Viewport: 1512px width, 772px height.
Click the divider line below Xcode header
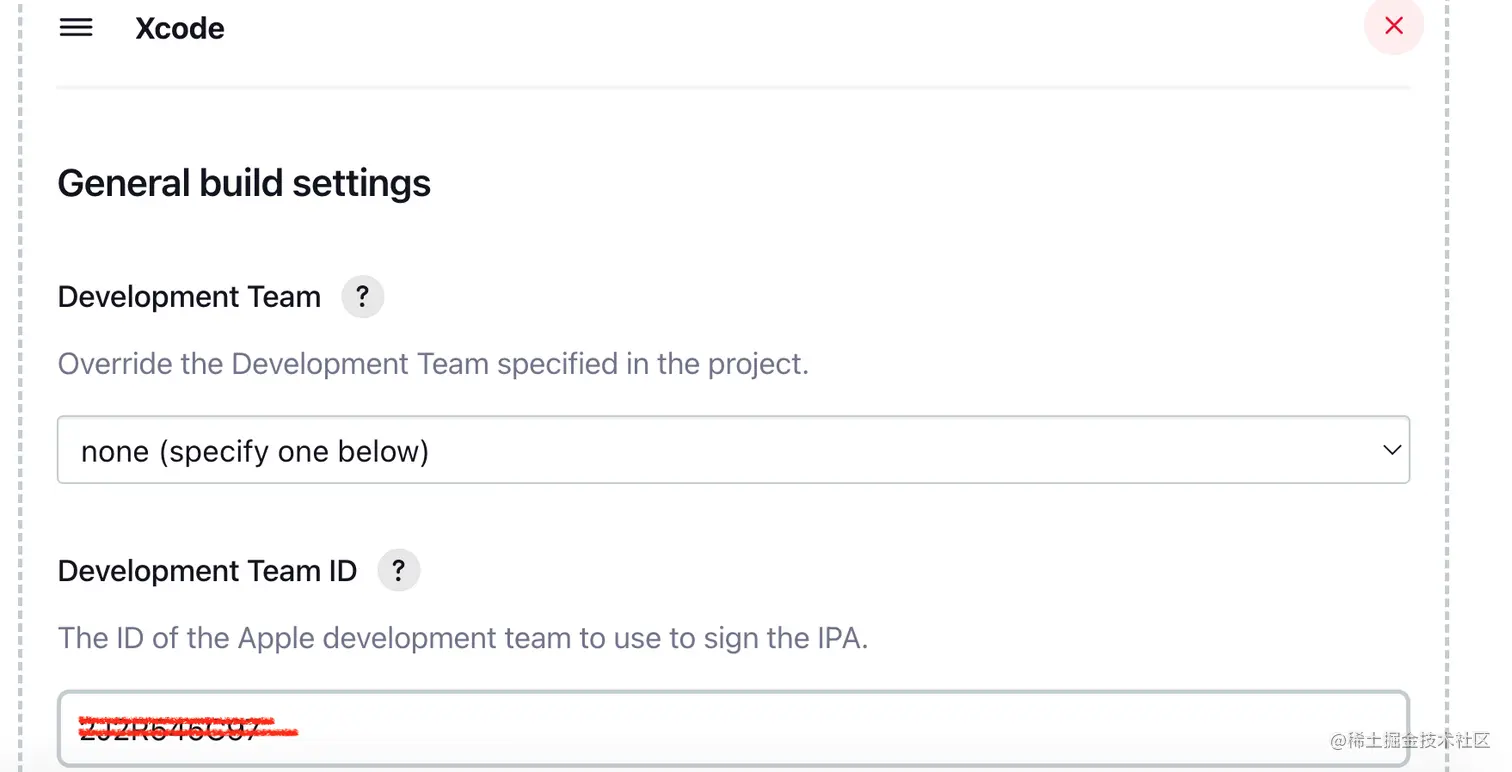point(732,88)
